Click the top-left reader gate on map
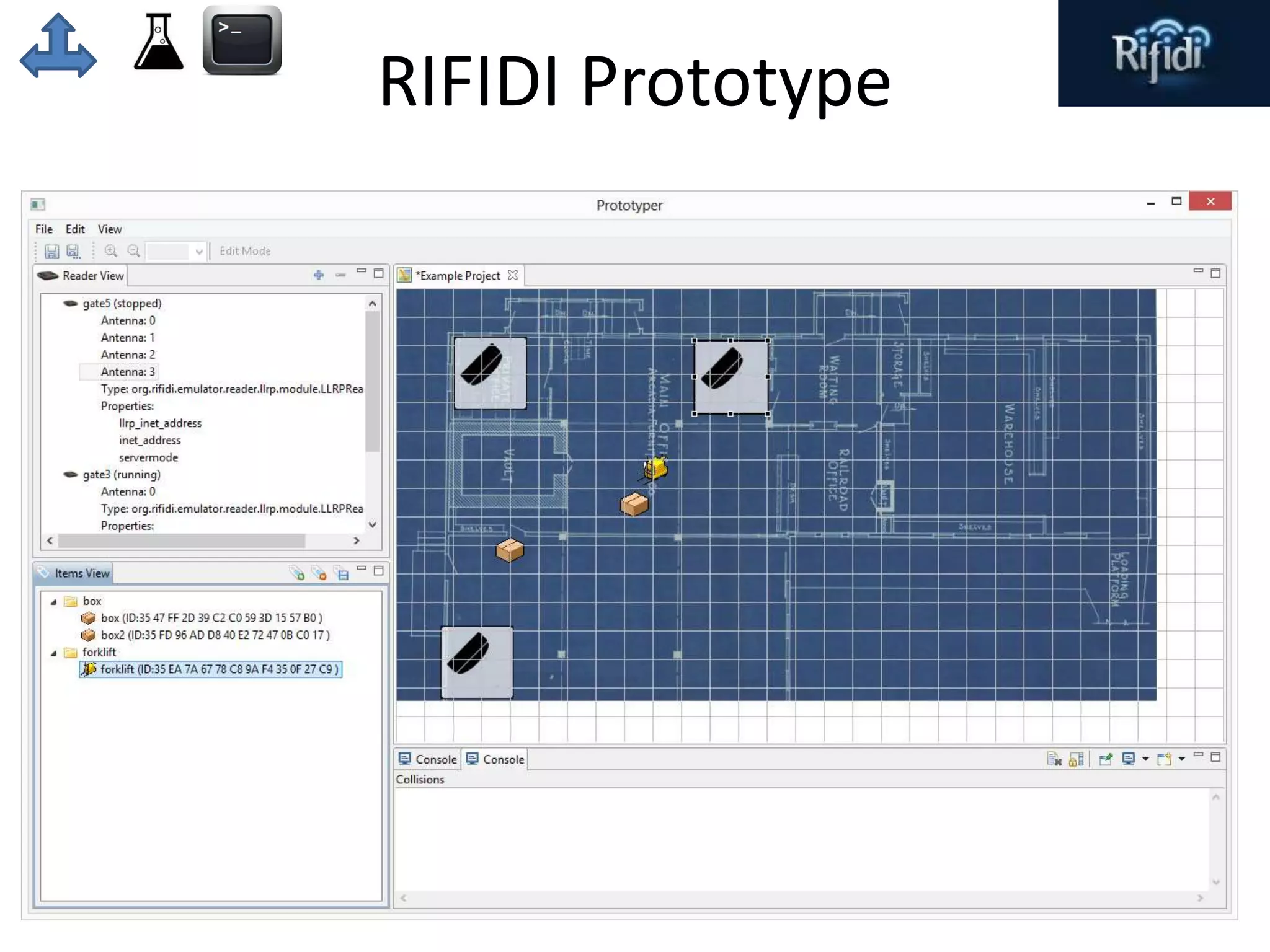The width and height of the screenshot is (1270, 952). click(490, 373)
